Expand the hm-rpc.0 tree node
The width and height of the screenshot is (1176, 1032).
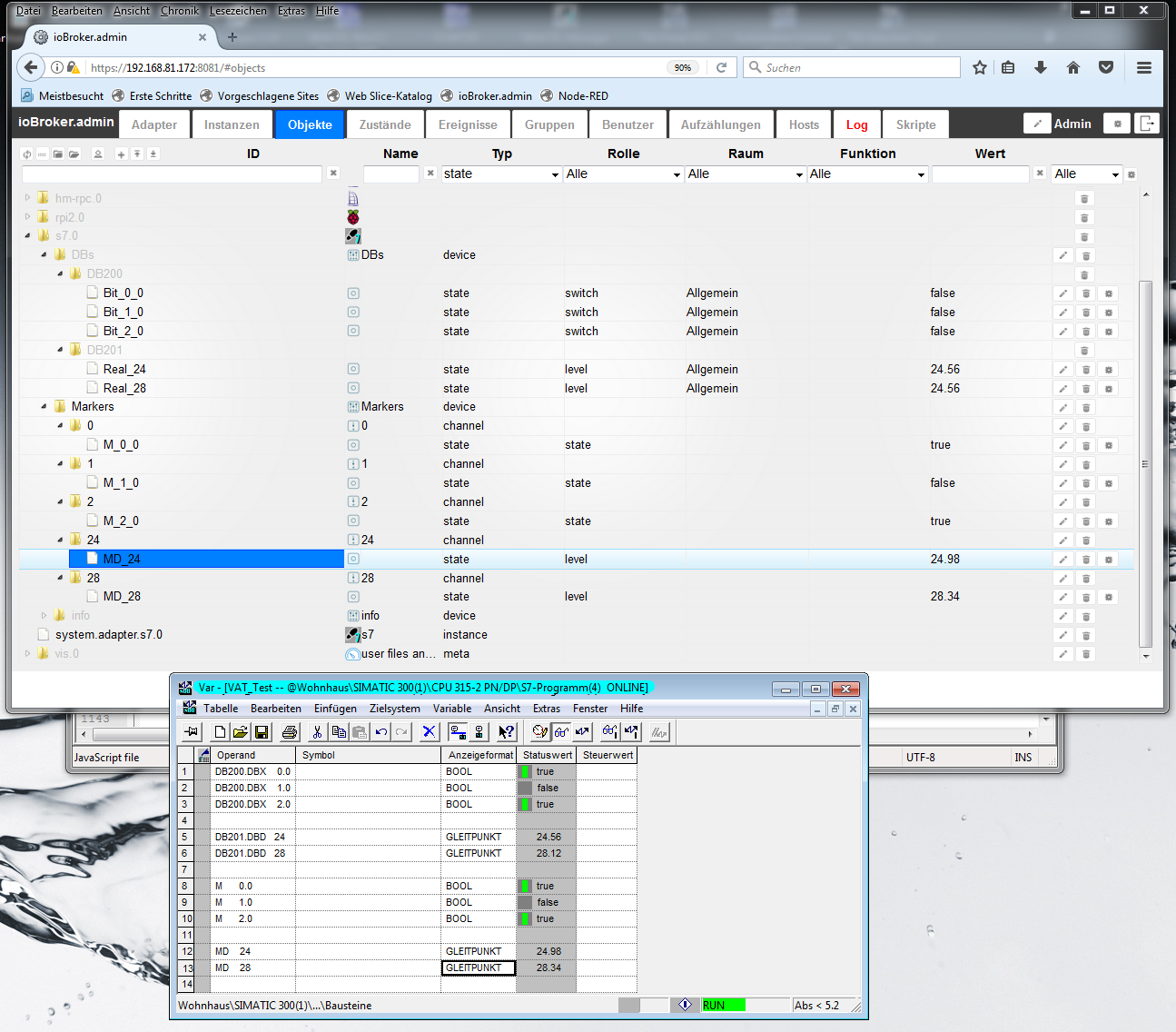(x=27, y=198)
